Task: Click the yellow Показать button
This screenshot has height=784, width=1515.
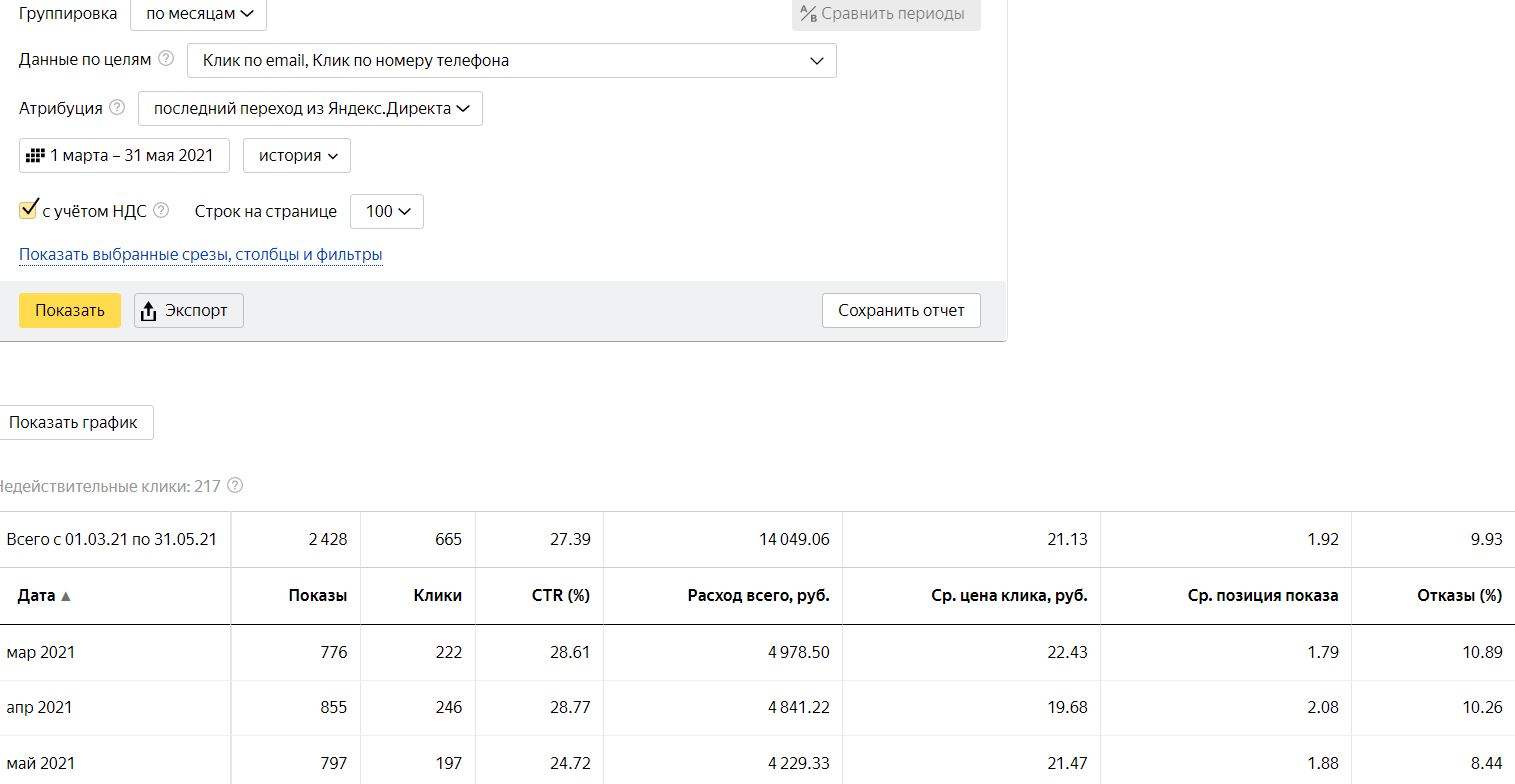Action: (x=70, y=310)
